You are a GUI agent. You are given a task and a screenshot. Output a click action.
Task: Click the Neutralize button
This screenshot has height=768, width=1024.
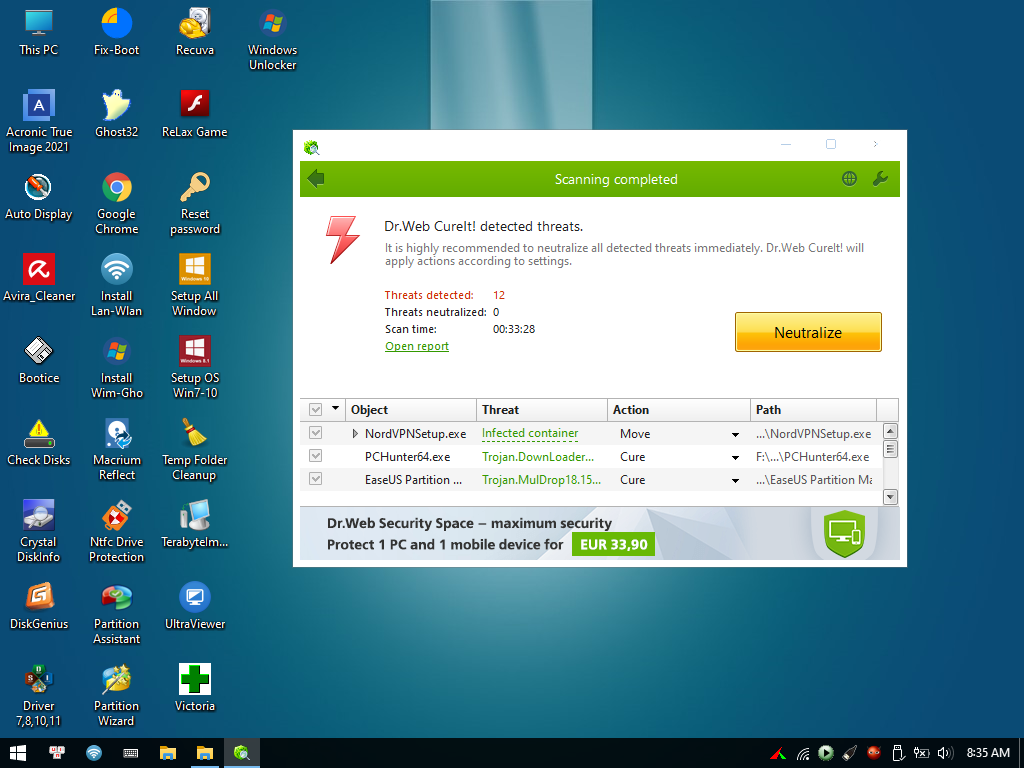click(x=808, y=332)
